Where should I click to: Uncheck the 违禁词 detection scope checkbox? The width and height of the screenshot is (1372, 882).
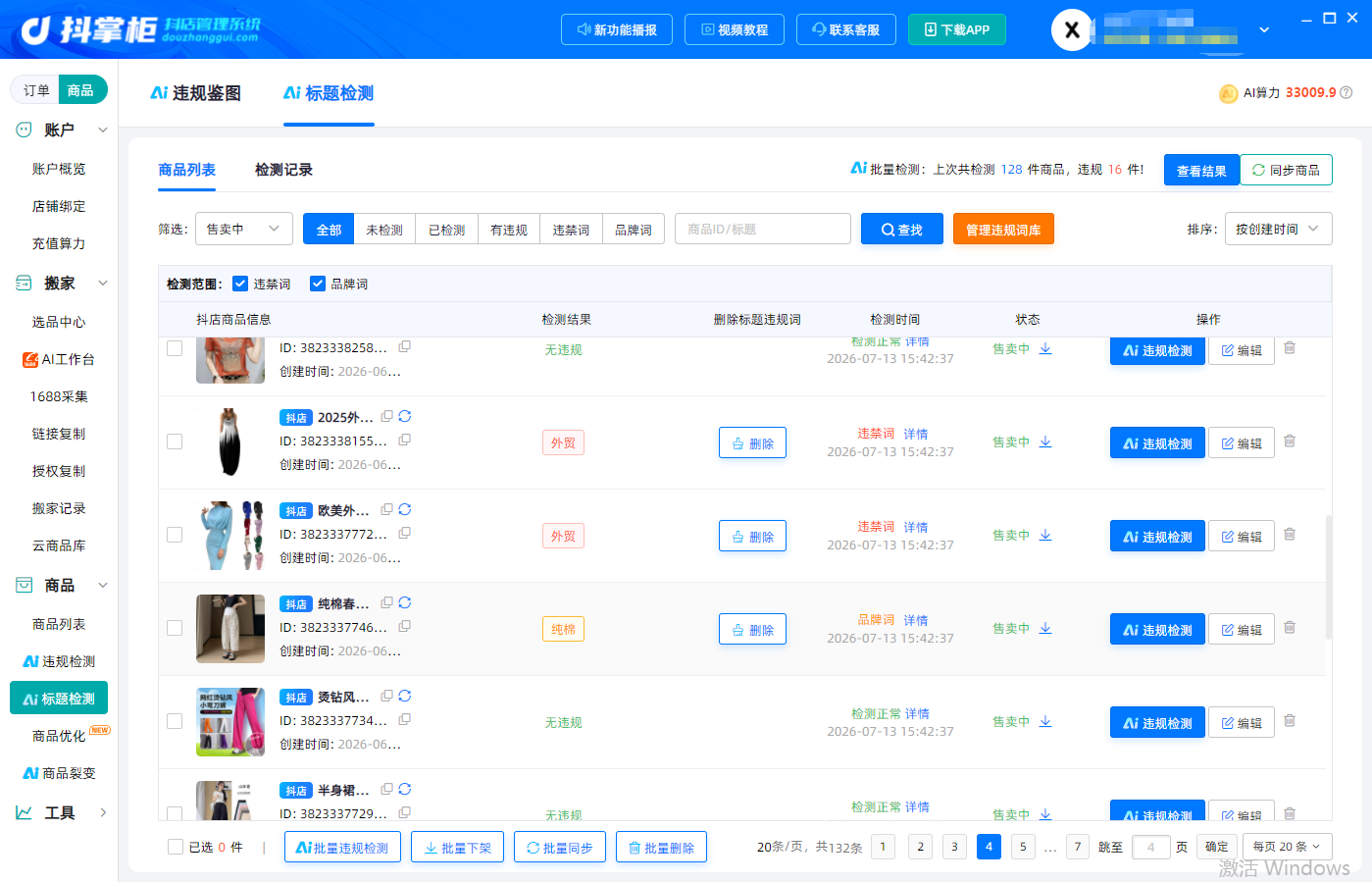pos(240,284)
